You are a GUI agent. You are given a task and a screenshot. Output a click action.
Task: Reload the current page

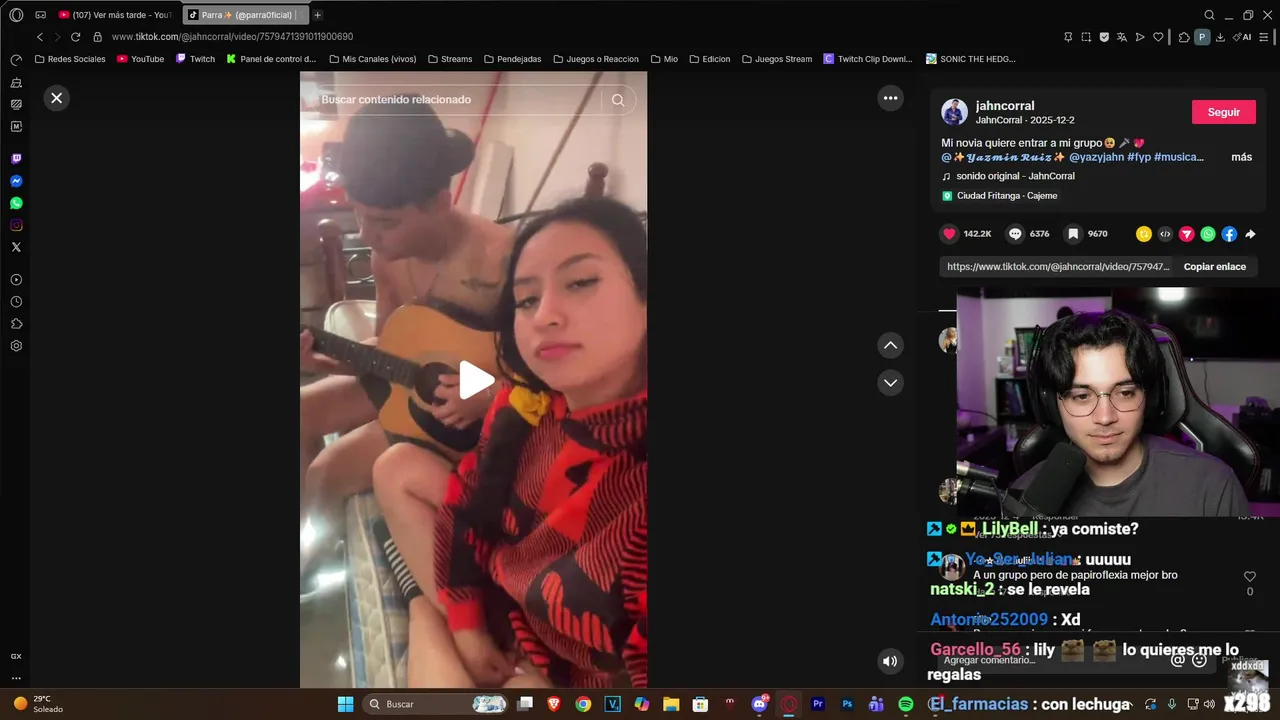pos(75,37)
